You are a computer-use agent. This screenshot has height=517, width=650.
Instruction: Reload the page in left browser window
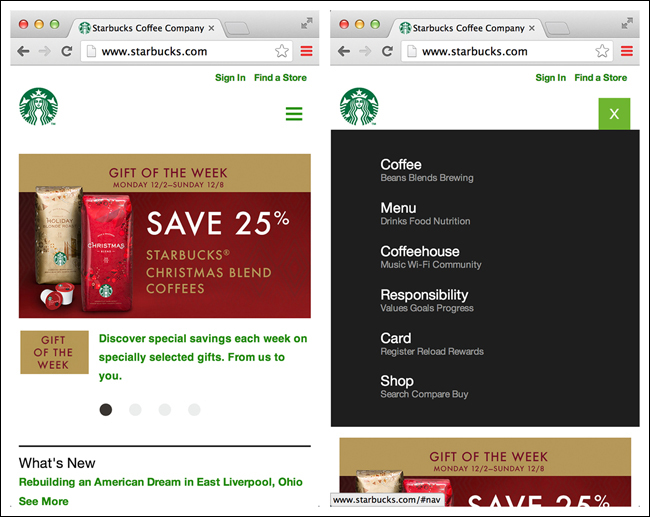pyautogui.click(x=67, y=51)
